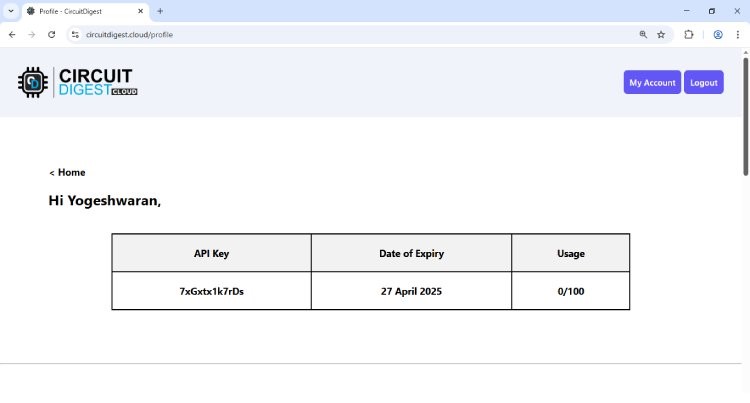Click the Hi Yogeshwaran greeting
This screenshot has width=750, height=403.
coord(104,201)
